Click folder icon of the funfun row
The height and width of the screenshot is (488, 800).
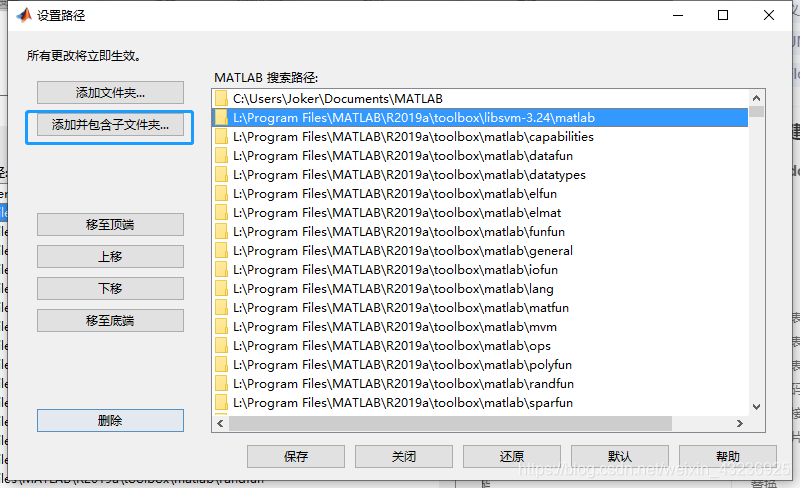coord(221,232)
